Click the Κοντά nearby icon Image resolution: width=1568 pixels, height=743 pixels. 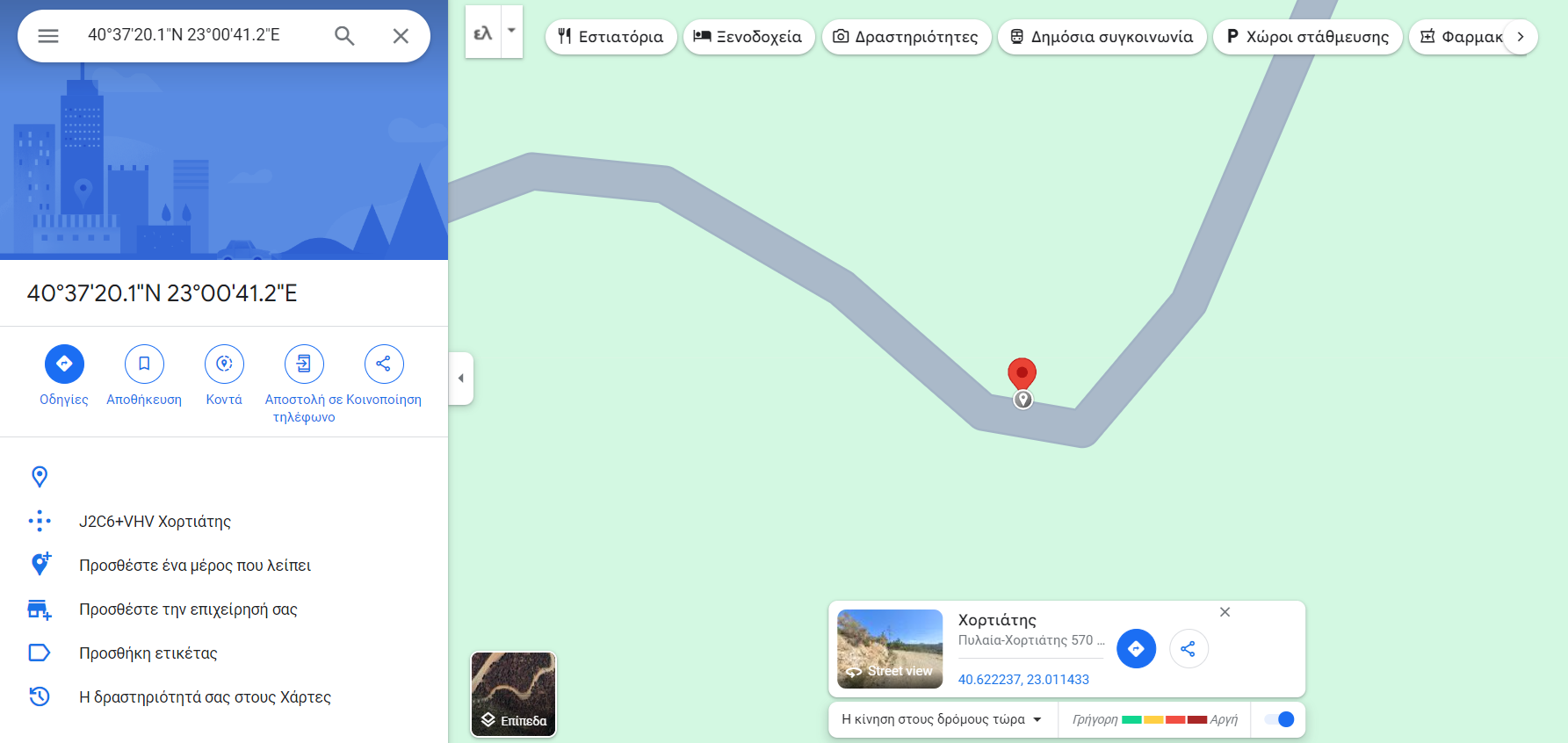pos(224,364)
